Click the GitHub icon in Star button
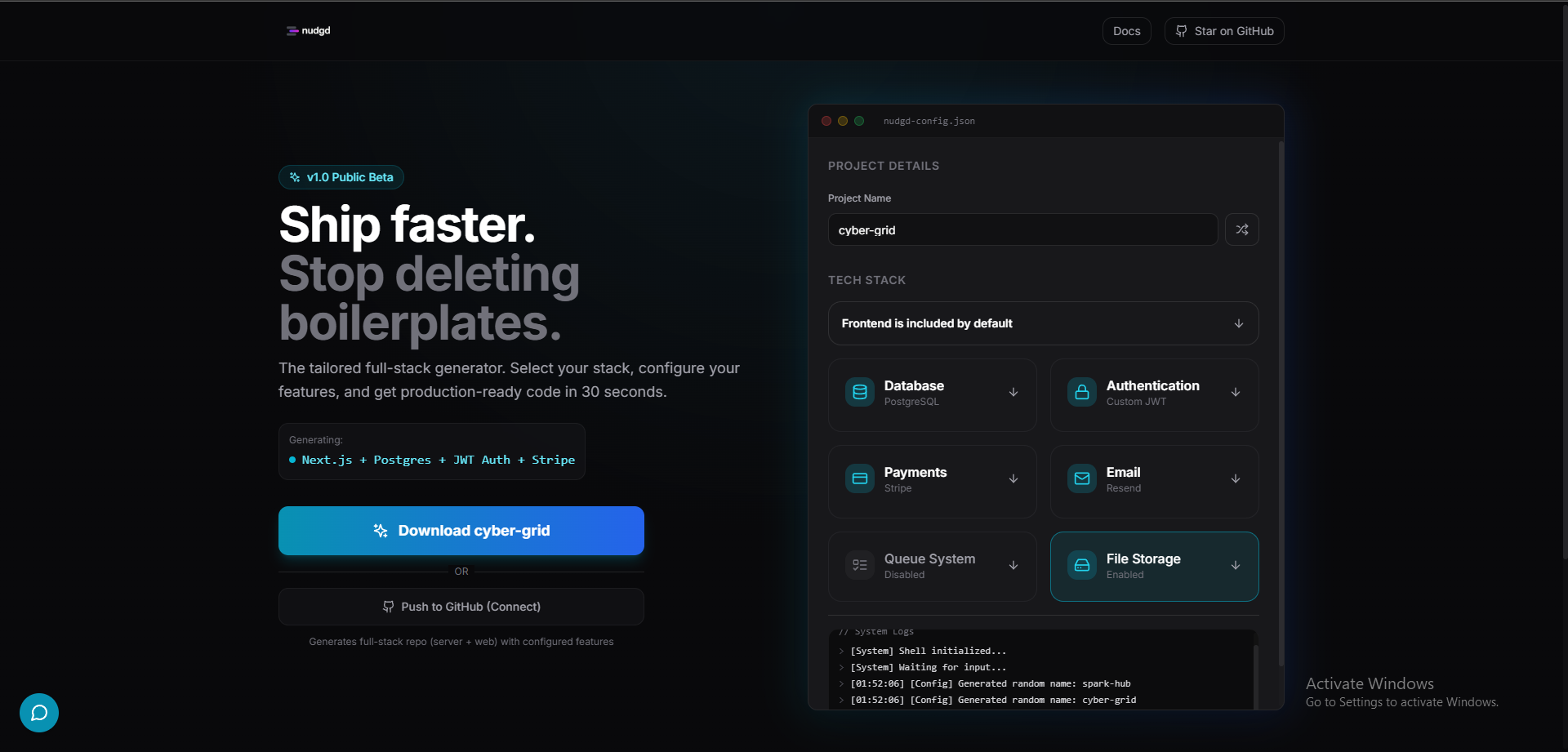This screenshot has width=1568, height=752. click(1180, 30)
